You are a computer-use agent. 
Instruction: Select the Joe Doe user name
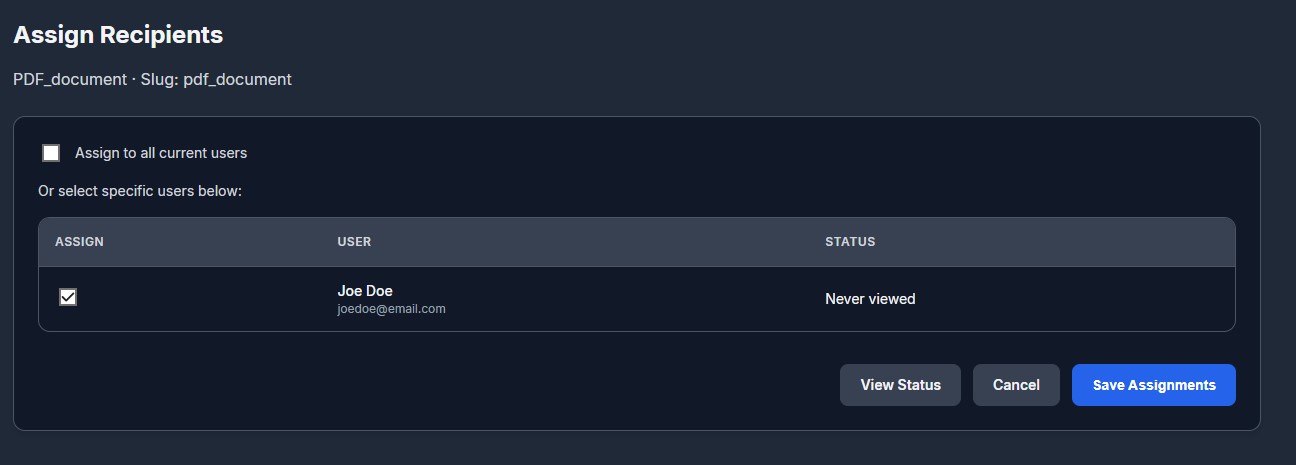click(365, 291)
